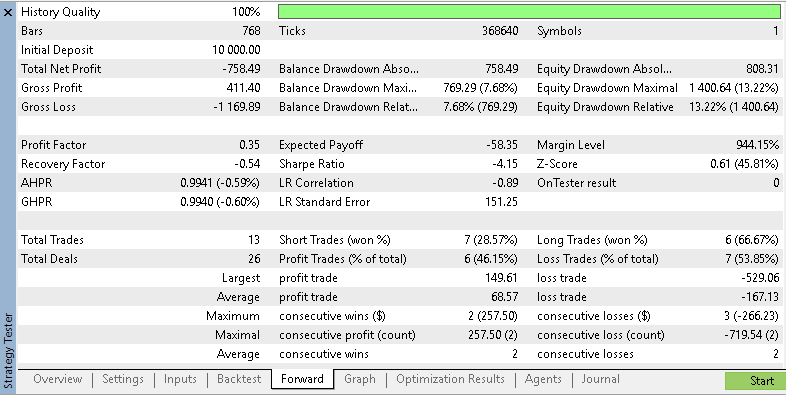Image resolution: width=786 pixels, height=396 pixels.
Task: Click the Initial Deposit value 10 000.00
Action: click(x=236, y=50)
